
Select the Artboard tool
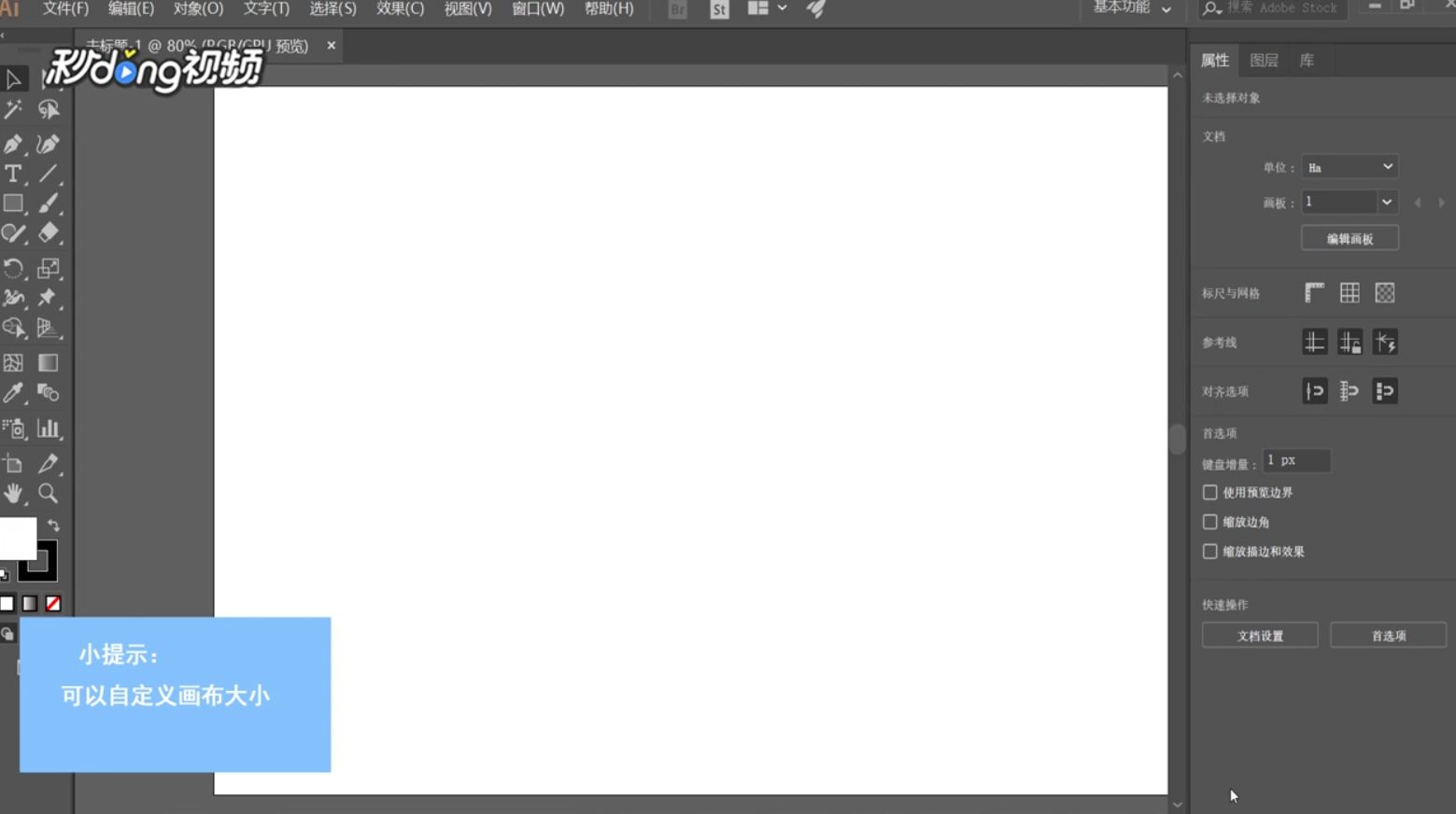click(x=13, y=464)
